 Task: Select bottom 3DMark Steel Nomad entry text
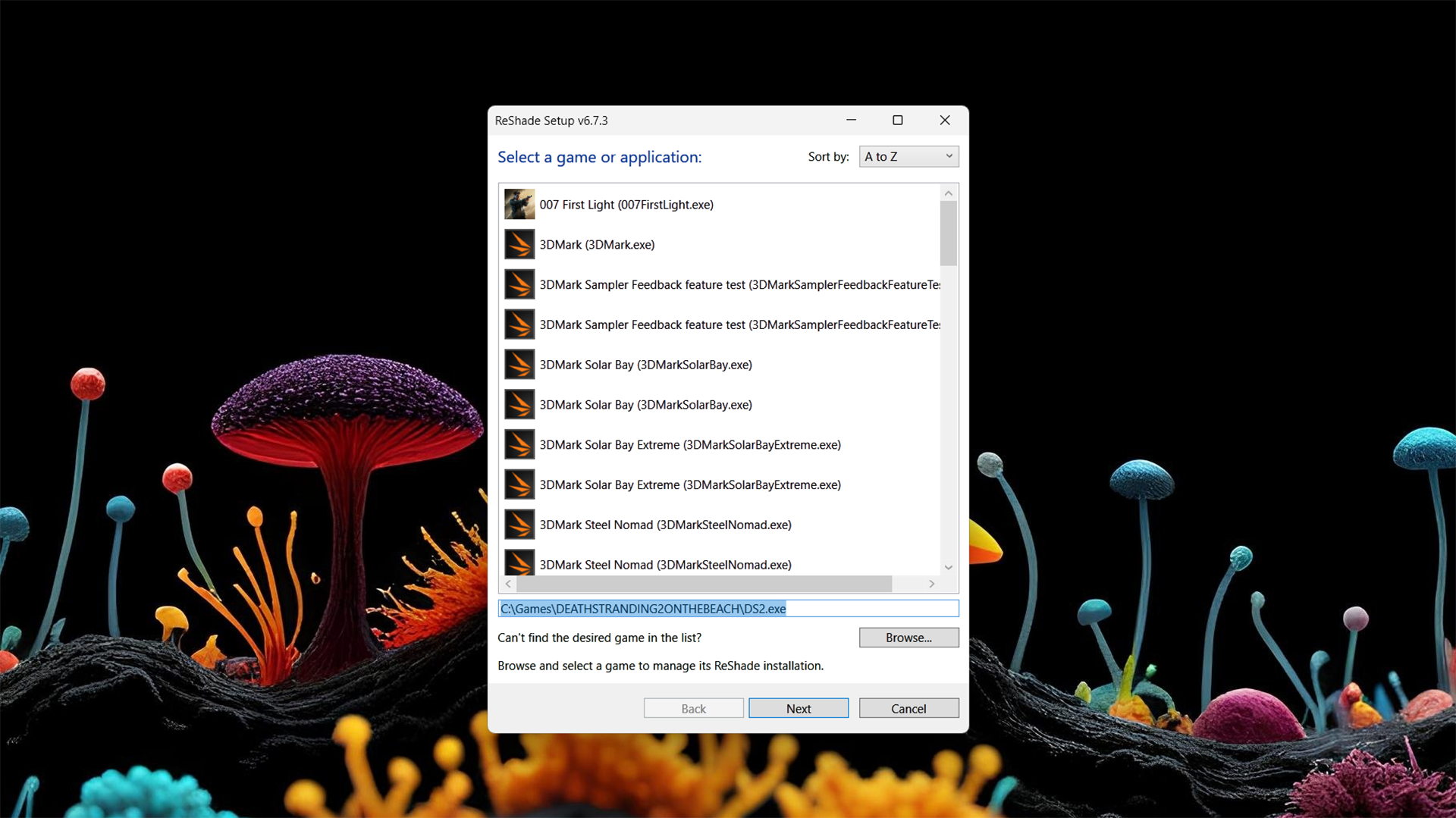665,565
